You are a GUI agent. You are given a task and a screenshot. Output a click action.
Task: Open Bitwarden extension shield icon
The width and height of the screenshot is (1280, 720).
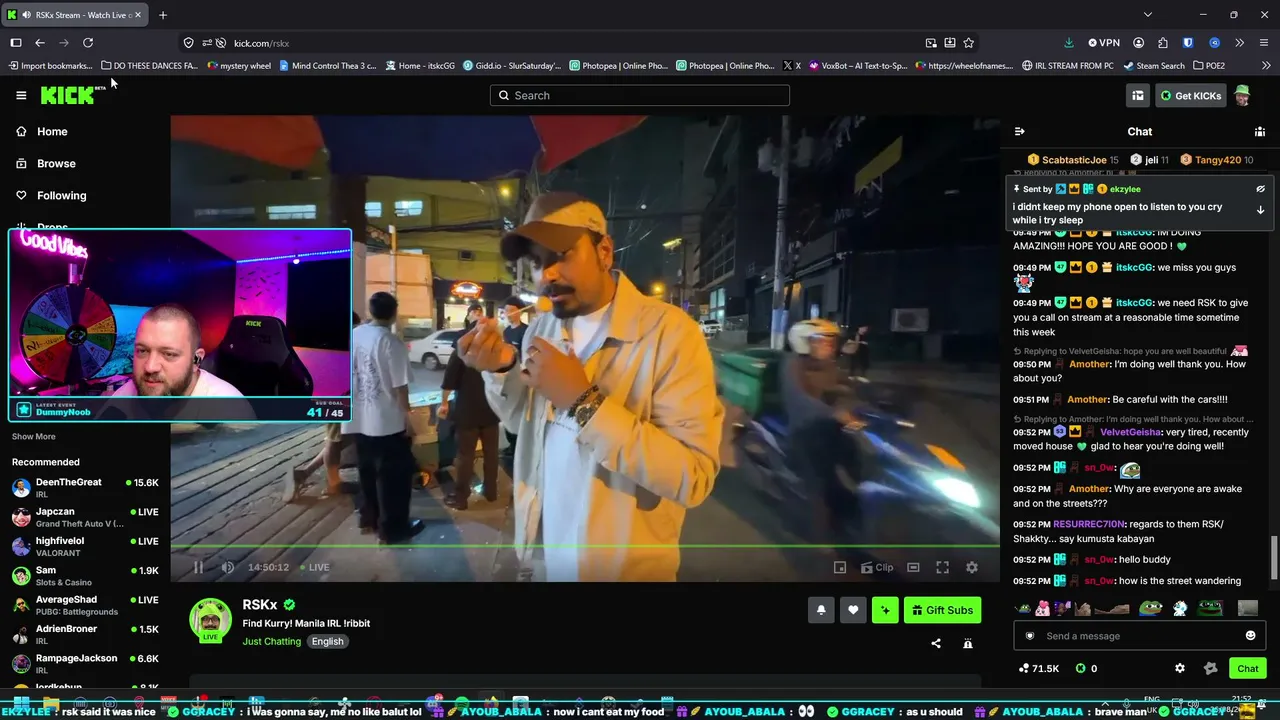click(x=1188, y=43)
